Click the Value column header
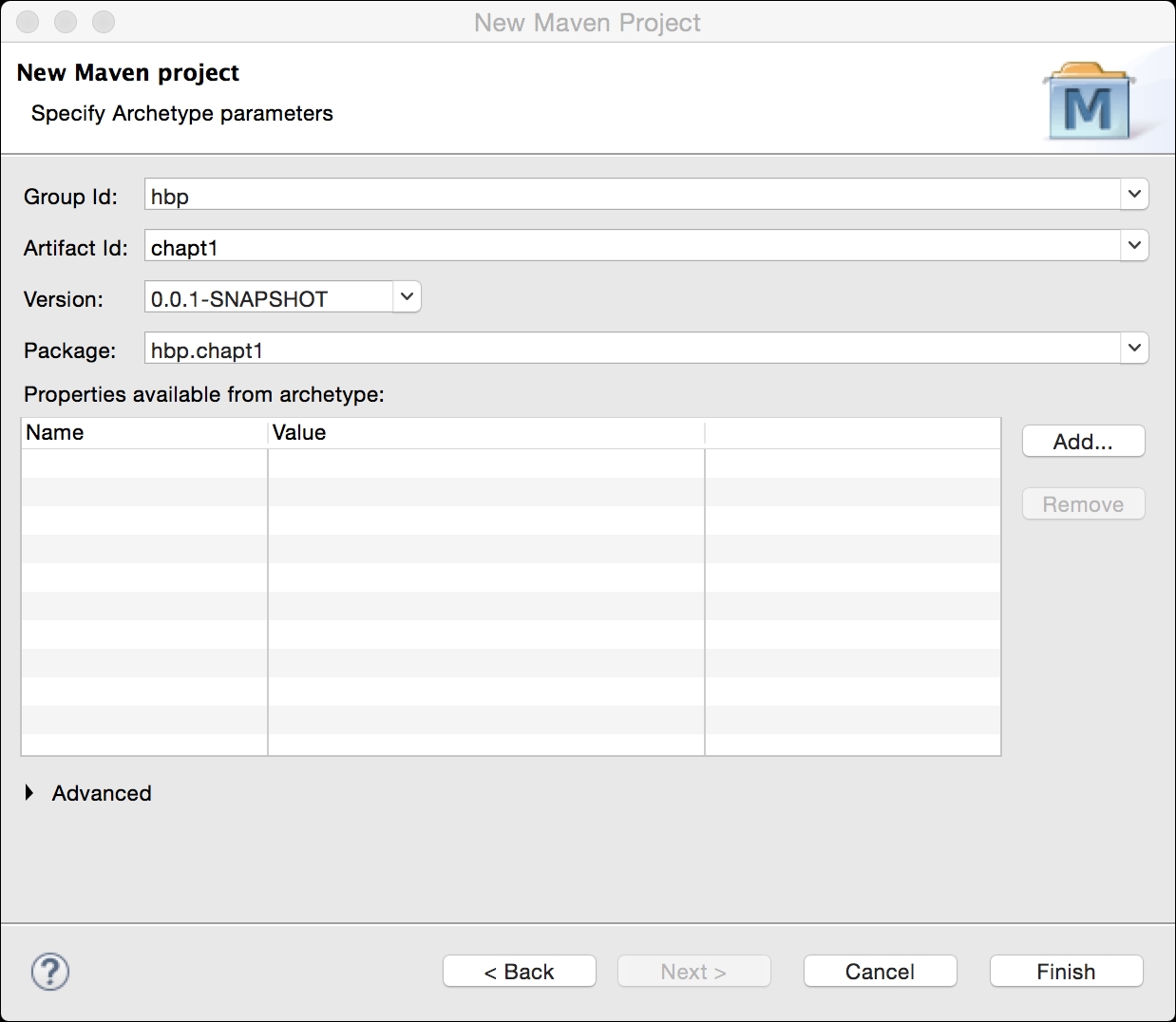This screenshot has height=1022, width=1176. point(486,433)
